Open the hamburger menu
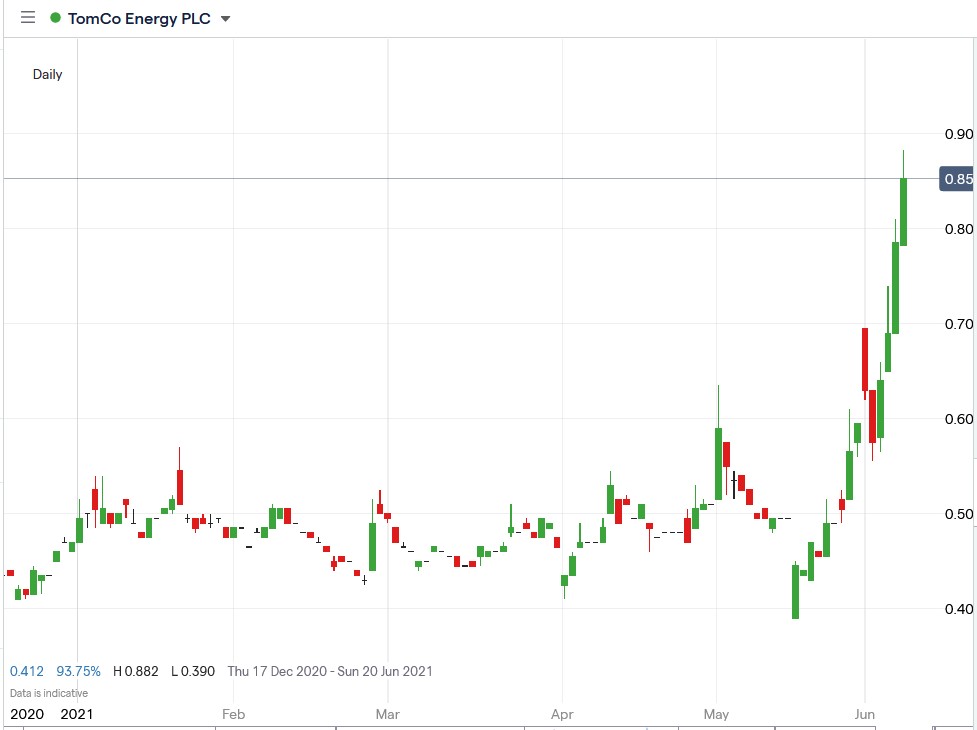This screenshot has width=977, height=730. pyautogui.click(x=27, y=17)
